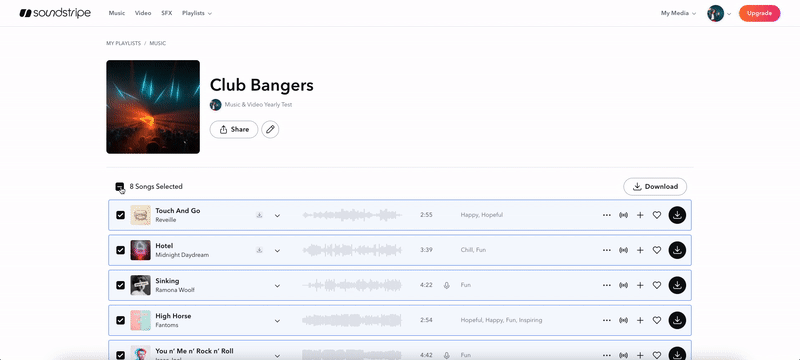Download all selected songs
This screenshot has width=800, height=360.
(655, 187)
